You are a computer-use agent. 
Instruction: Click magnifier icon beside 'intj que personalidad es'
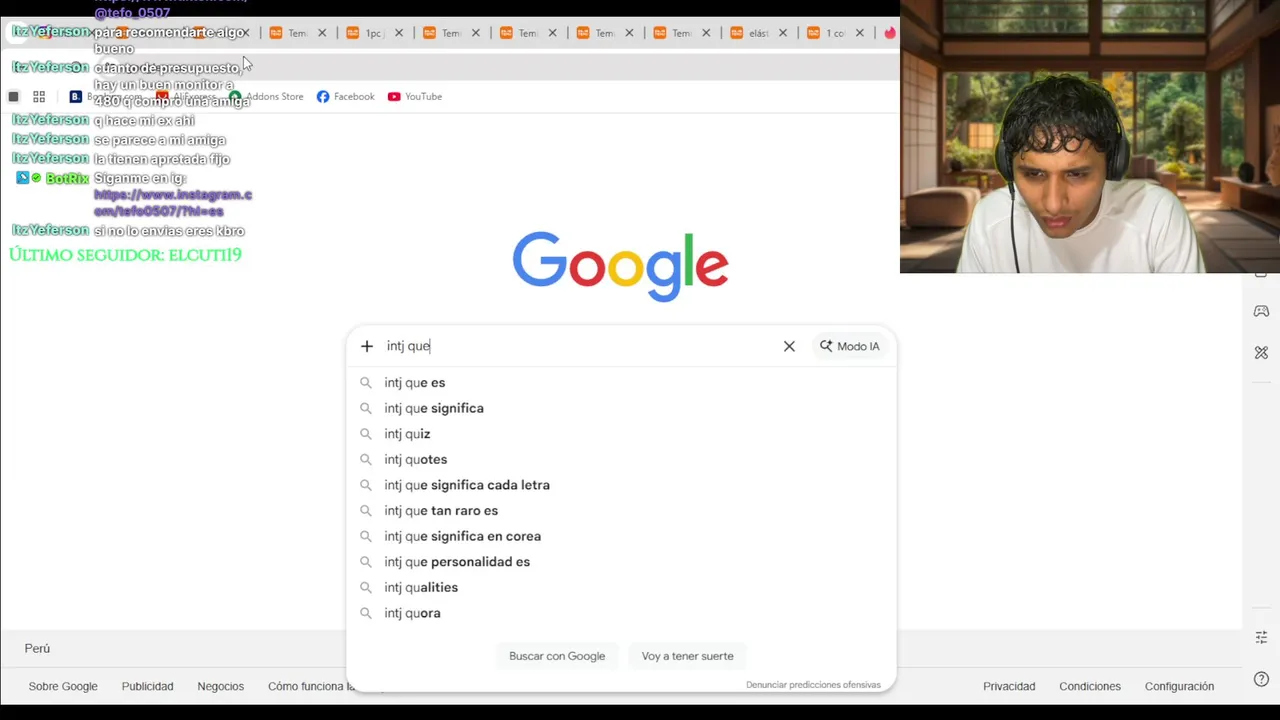point(366,562)
